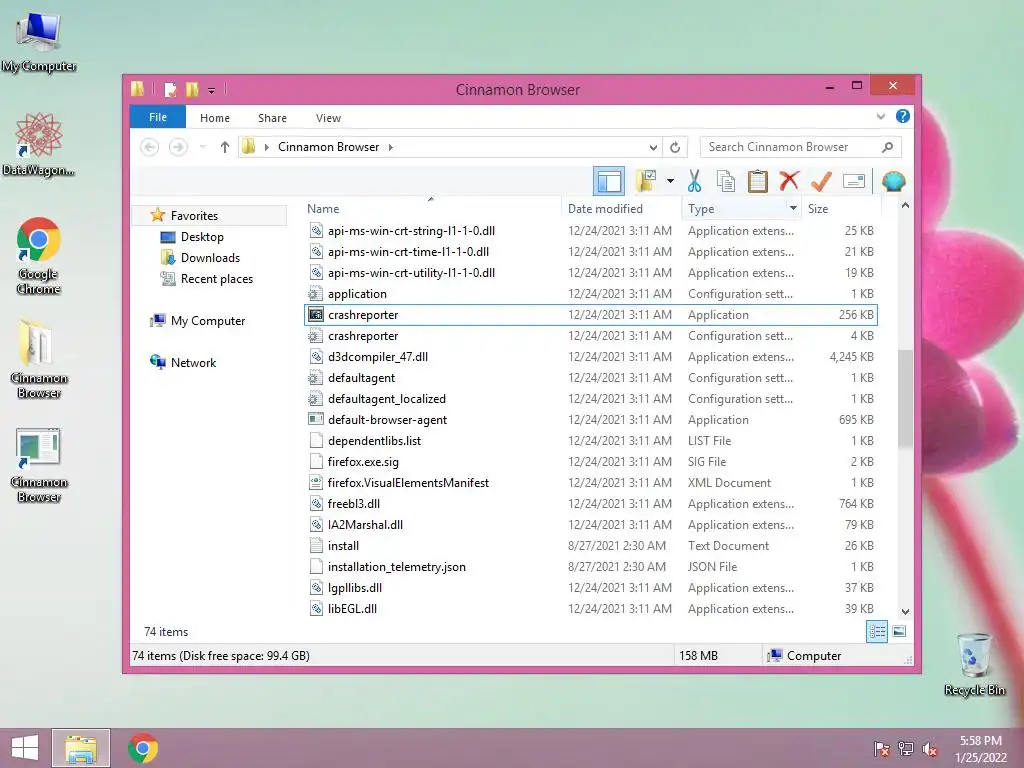Click the folder options toolbar icon
Viewport: 1024px width, 768px height.
click(645, 181)
